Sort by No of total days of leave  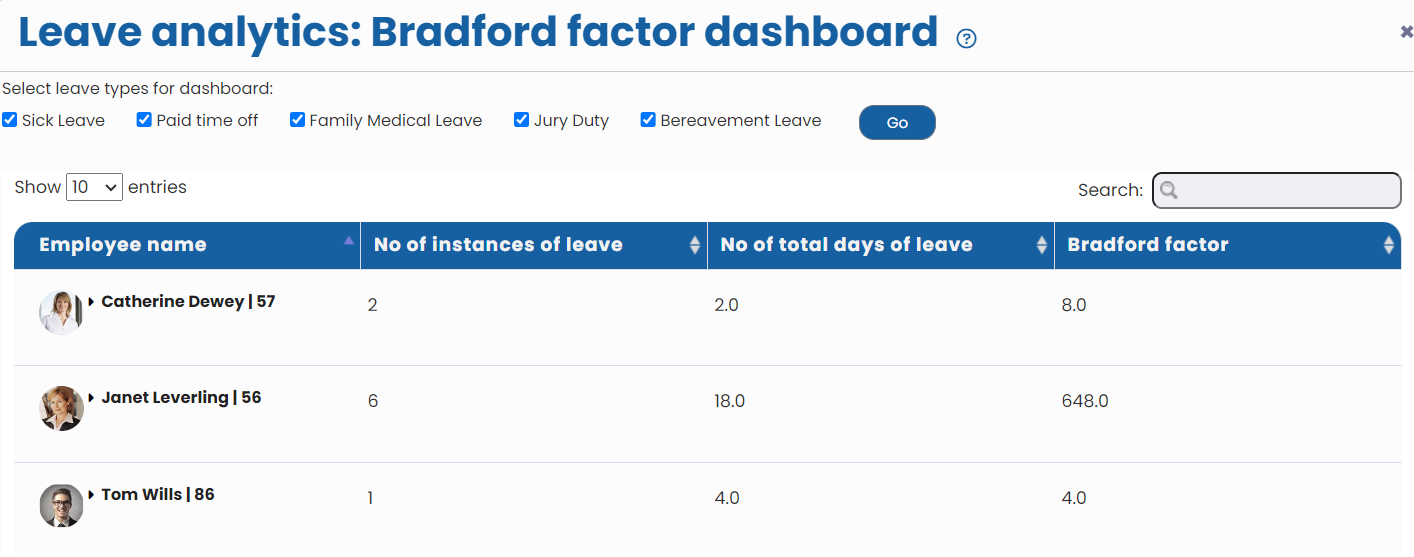(x=1042, y=245)
